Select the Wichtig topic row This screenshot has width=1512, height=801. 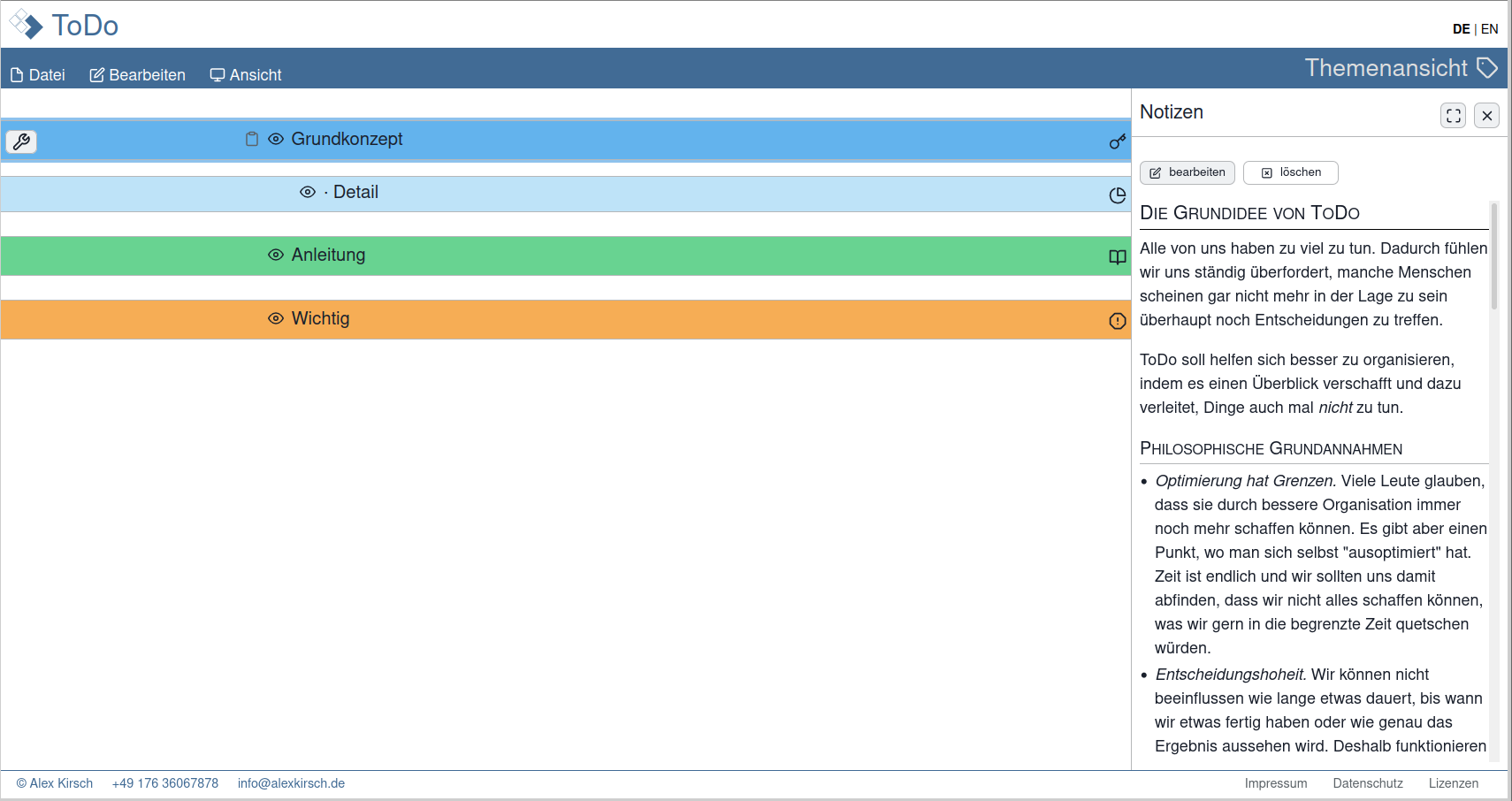(566, 319)
